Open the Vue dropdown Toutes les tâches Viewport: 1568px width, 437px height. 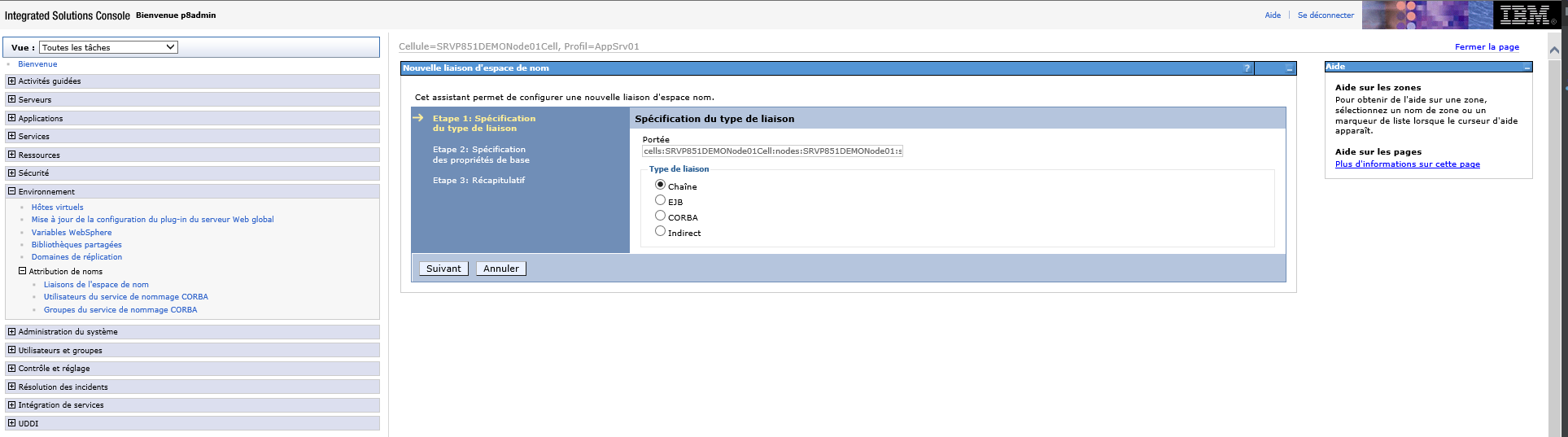click(109, 47)
